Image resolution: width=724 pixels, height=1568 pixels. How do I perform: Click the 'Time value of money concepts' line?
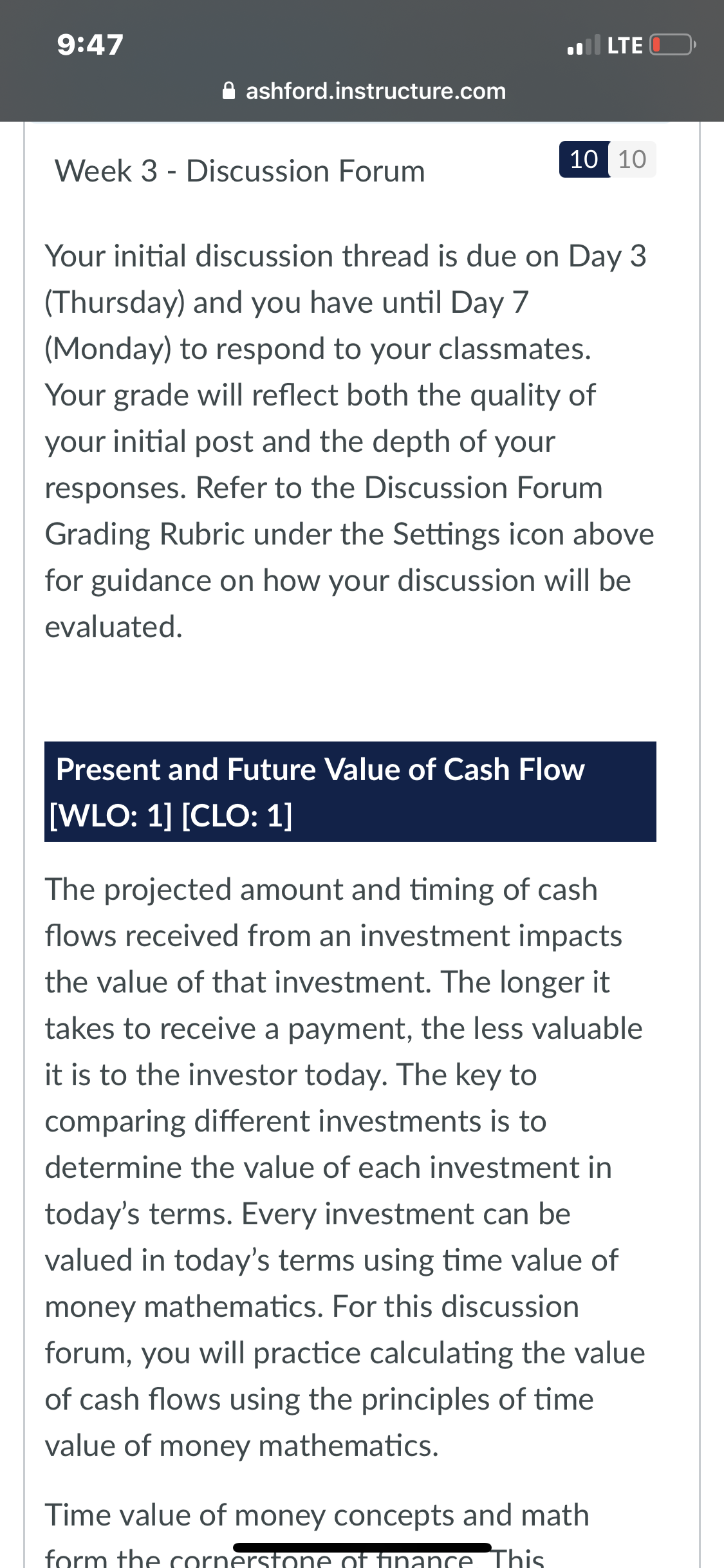(x=317, y=1515)
